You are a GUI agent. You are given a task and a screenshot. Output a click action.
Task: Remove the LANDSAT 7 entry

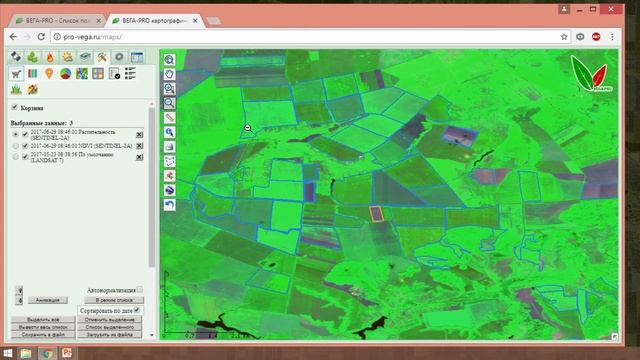(x=140, y=157)
